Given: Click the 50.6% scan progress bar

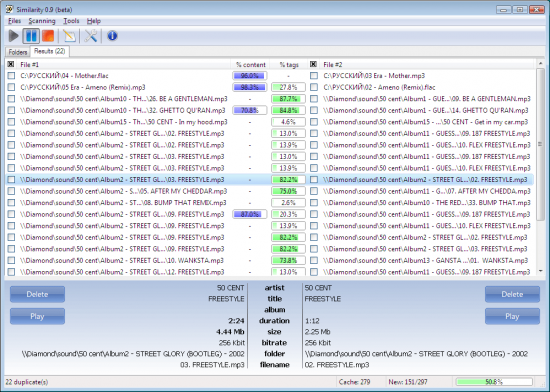Looking at the screenshot, I should [494, 382].
